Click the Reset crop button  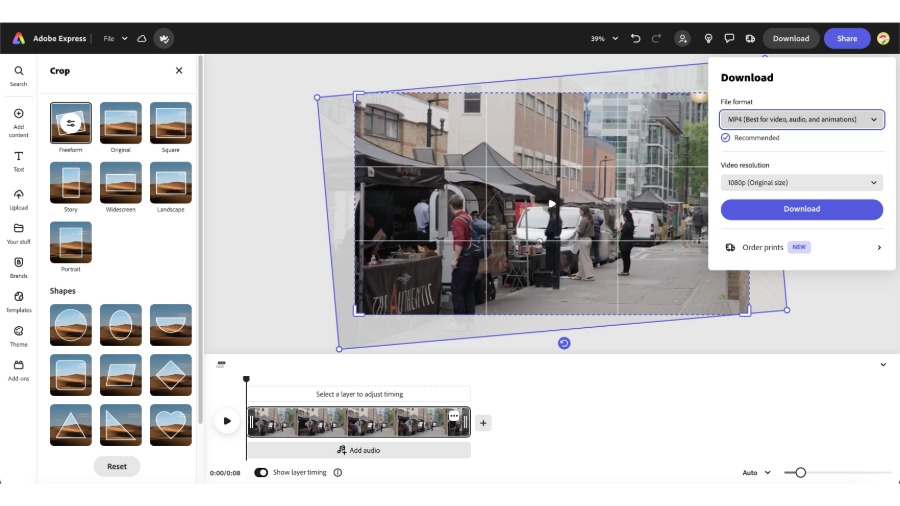tap(117, 466)
